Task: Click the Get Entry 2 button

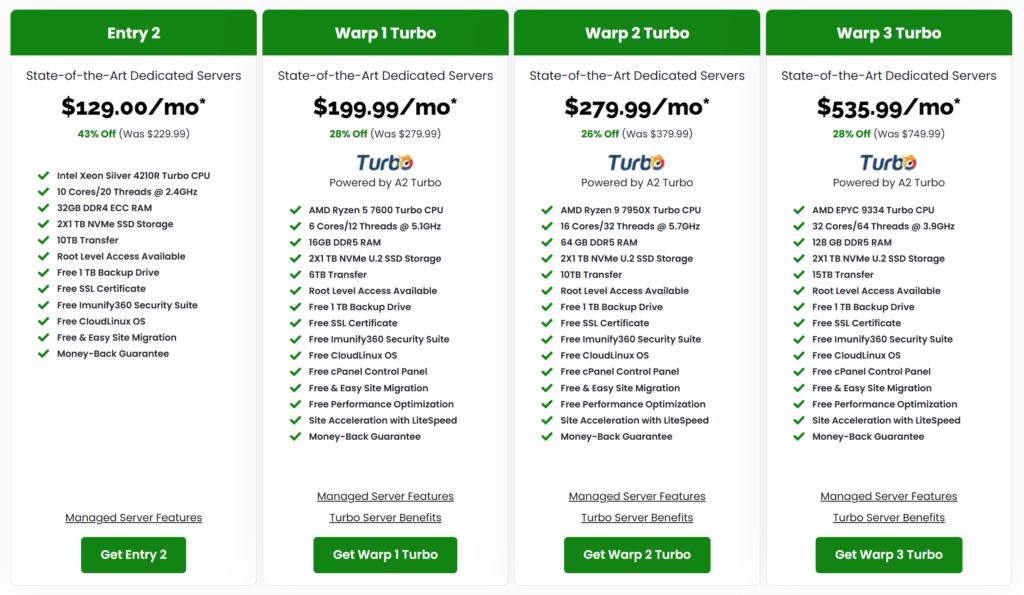Action: (133, 555)
